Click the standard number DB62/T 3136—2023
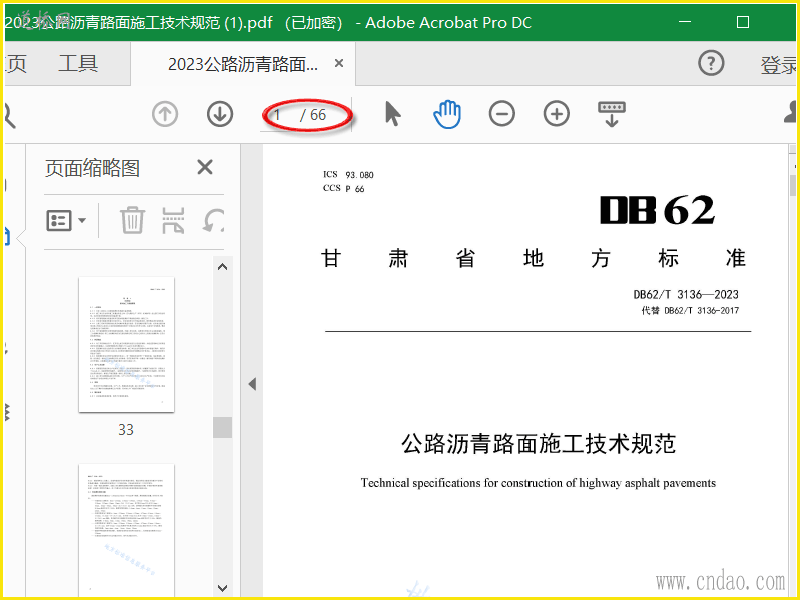Viewport: 800px width, 600px height. pyautogui.click(x=686, y=294)
